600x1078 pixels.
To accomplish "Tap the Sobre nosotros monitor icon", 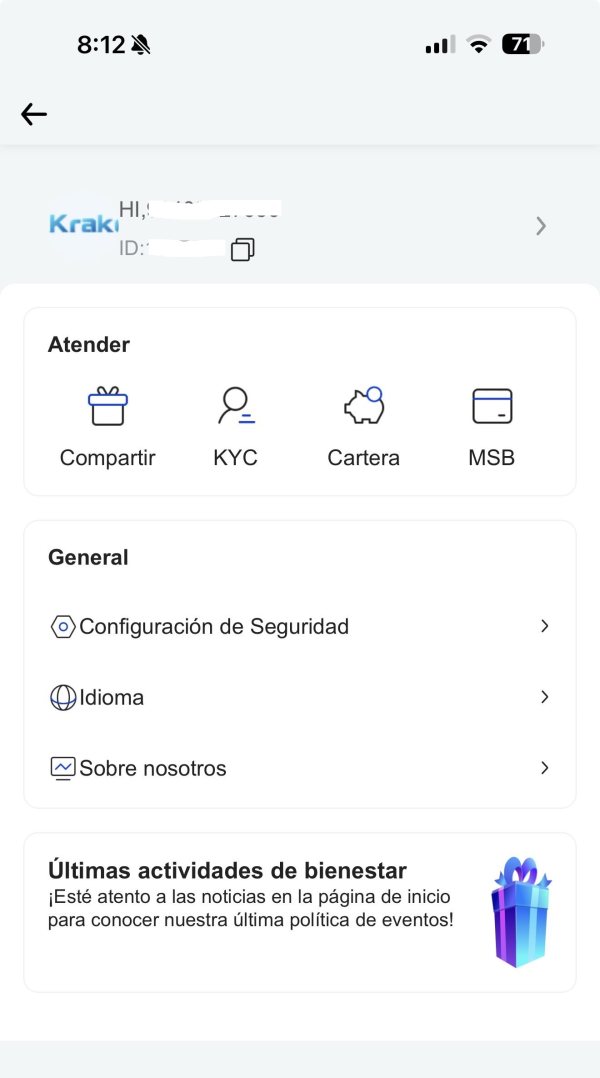I will [62, 769].
